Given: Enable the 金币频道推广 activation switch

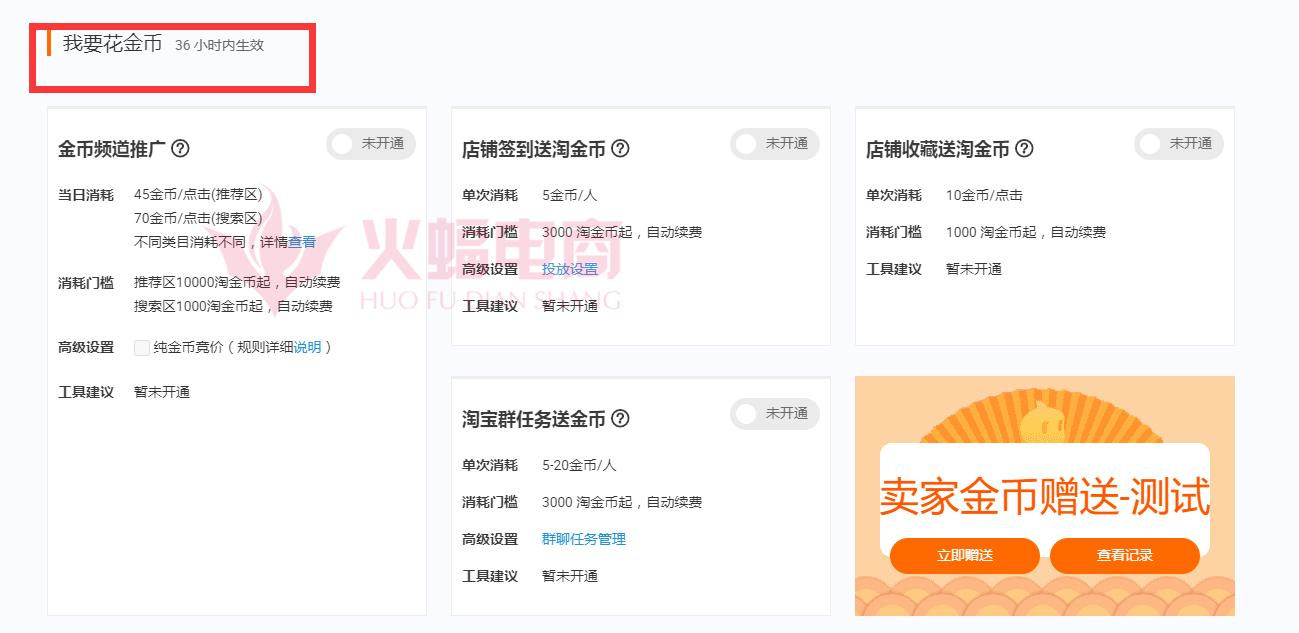Looking at the screenshot, I should point(370,143).
